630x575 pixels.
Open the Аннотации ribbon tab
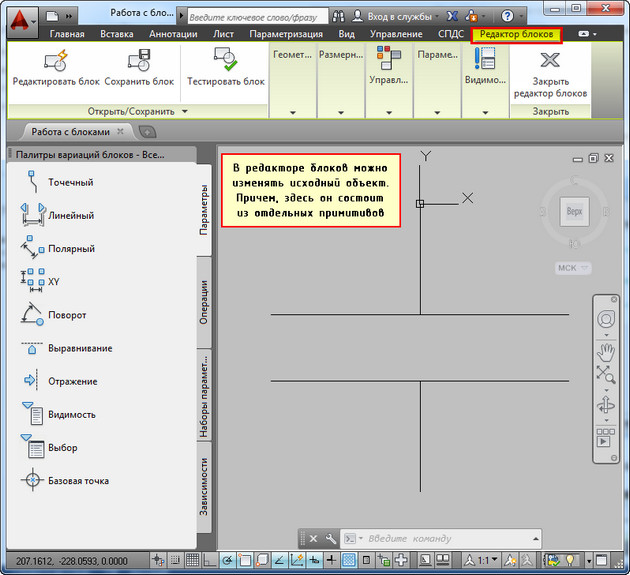click(x=173, y=34)
